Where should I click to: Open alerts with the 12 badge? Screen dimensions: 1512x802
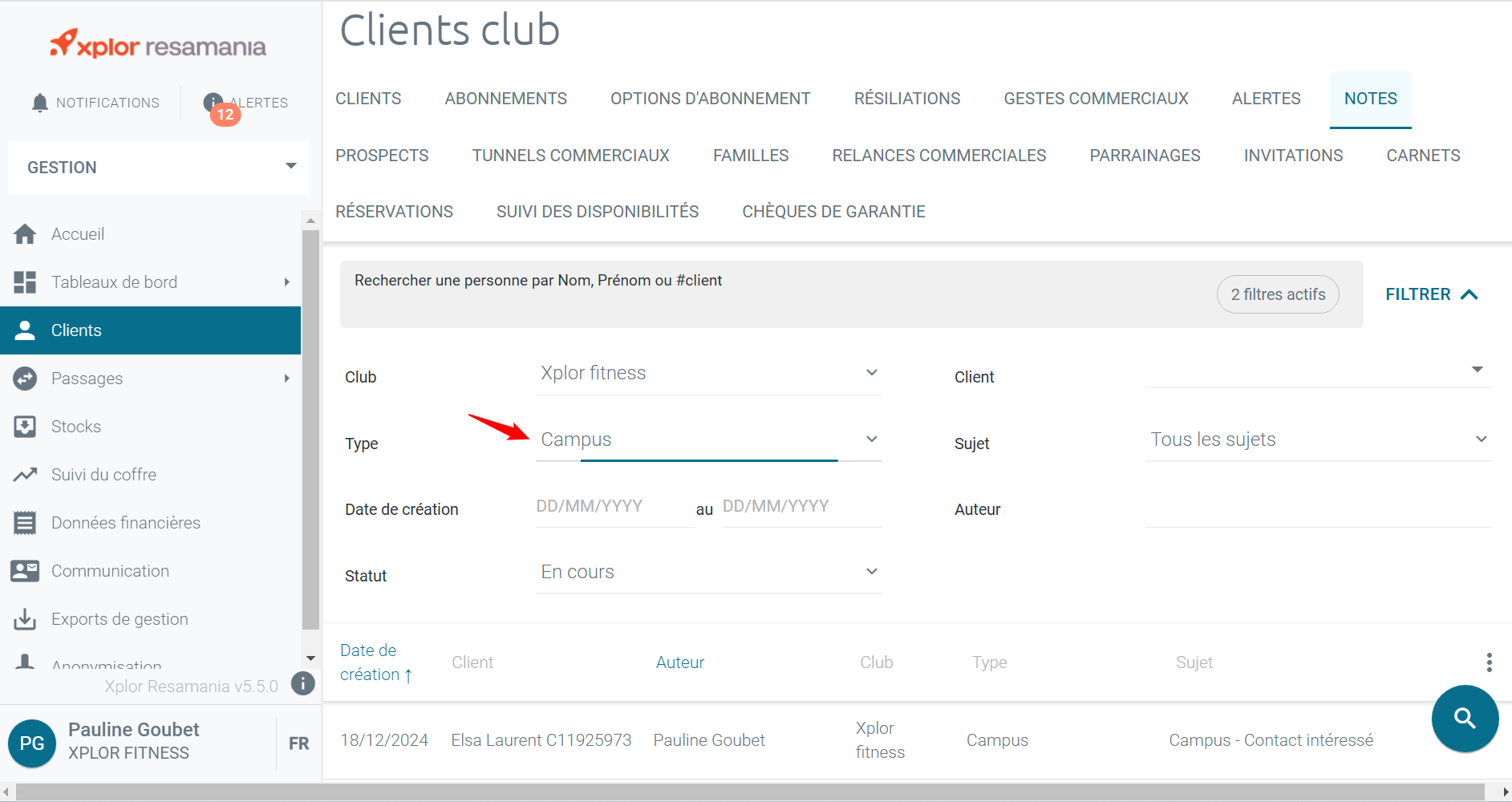coord(215,103)
